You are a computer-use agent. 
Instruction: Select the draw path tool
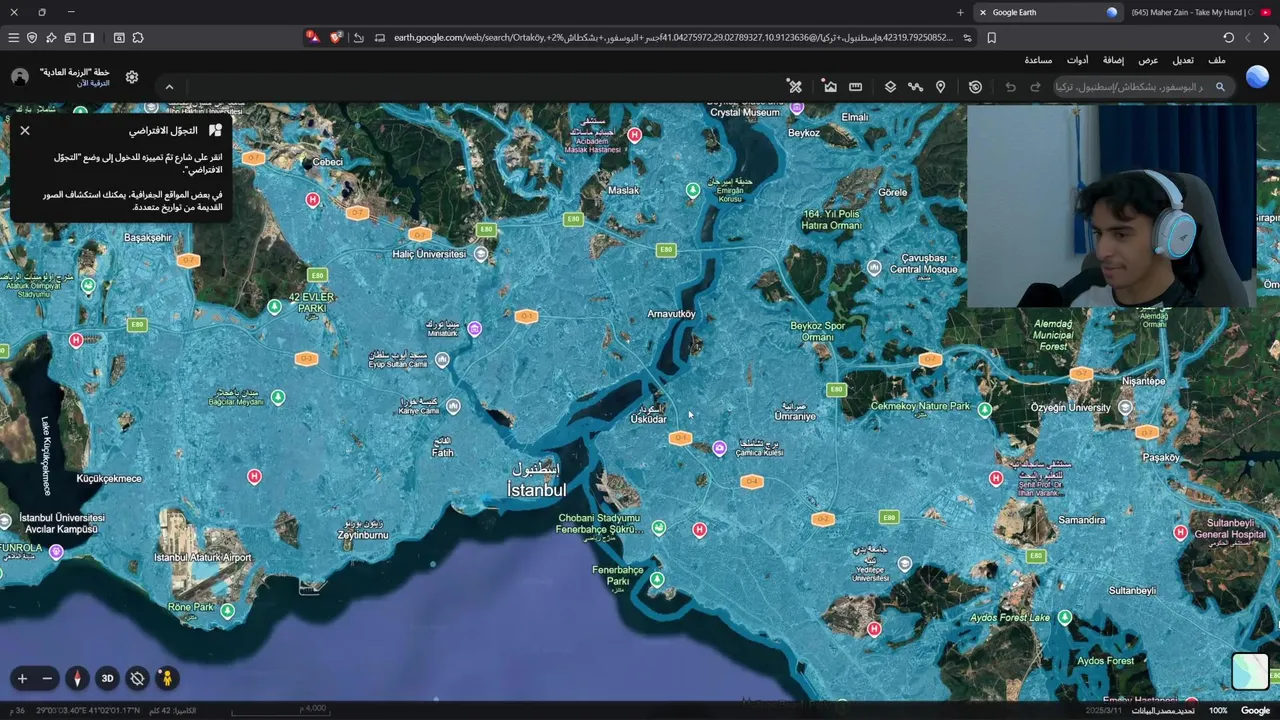coord(915,87)
